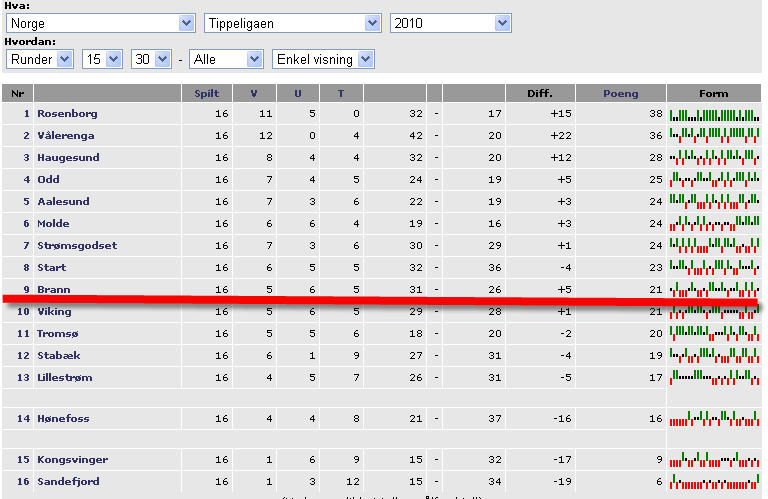Open the Vålerenga team link
The height and width of the screenshot is (499, 768).
point(66,136)
